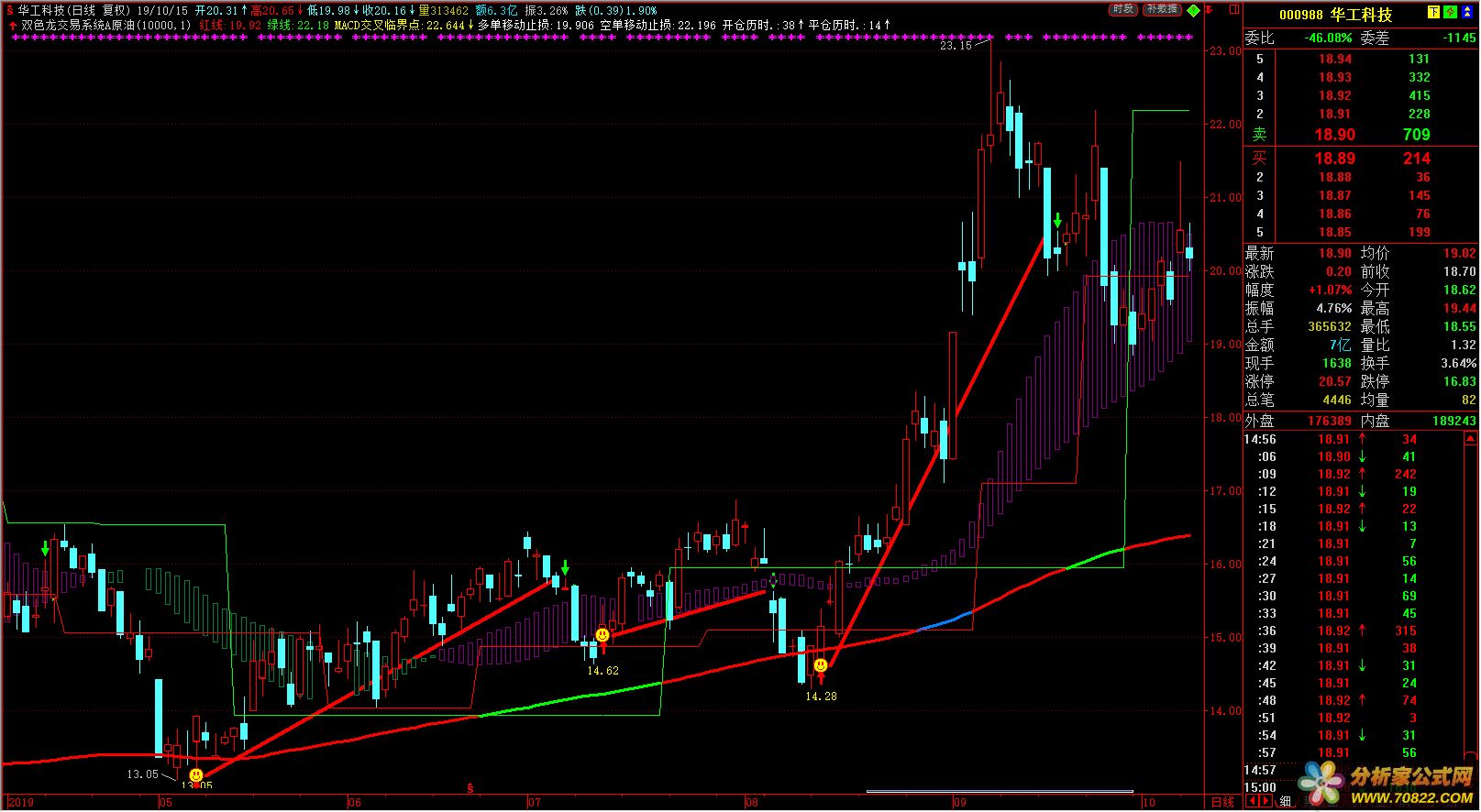
Task: Click the 时段 time period button
Action: (1122, 9)
